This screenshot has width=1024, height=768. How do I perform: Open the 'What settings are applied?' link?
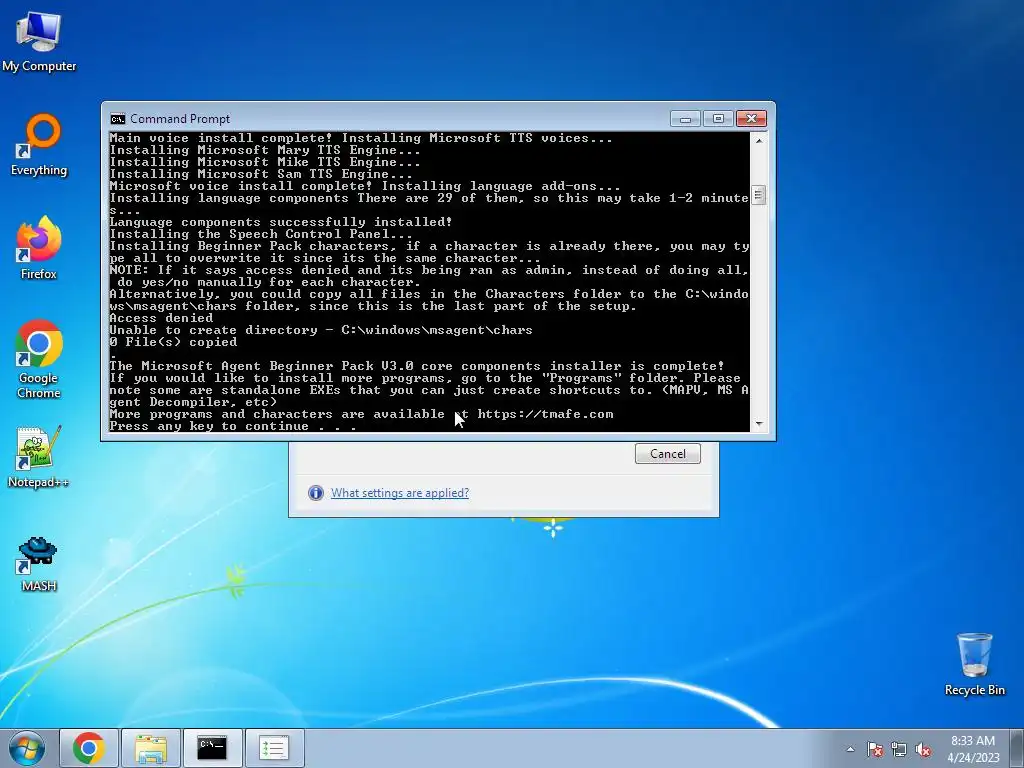click(x=400, y=493)
